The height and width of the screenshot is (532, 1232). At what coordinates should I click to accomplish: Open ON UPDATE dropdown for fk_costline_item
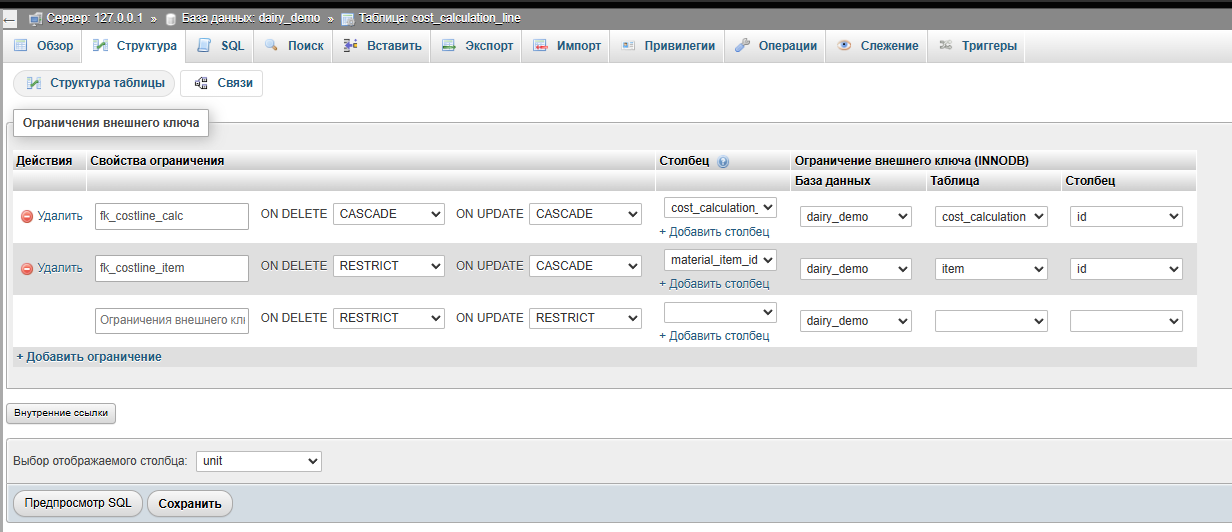click(x=585, y=266)
